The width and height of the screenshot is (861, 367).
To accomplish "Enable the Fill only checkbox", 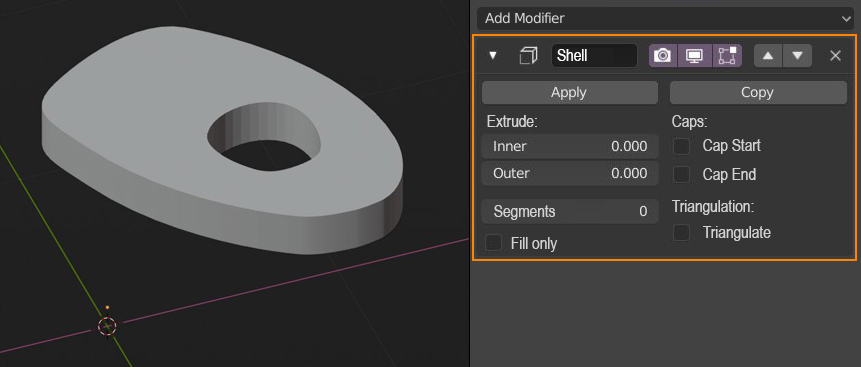I will [x=494, y=243].
